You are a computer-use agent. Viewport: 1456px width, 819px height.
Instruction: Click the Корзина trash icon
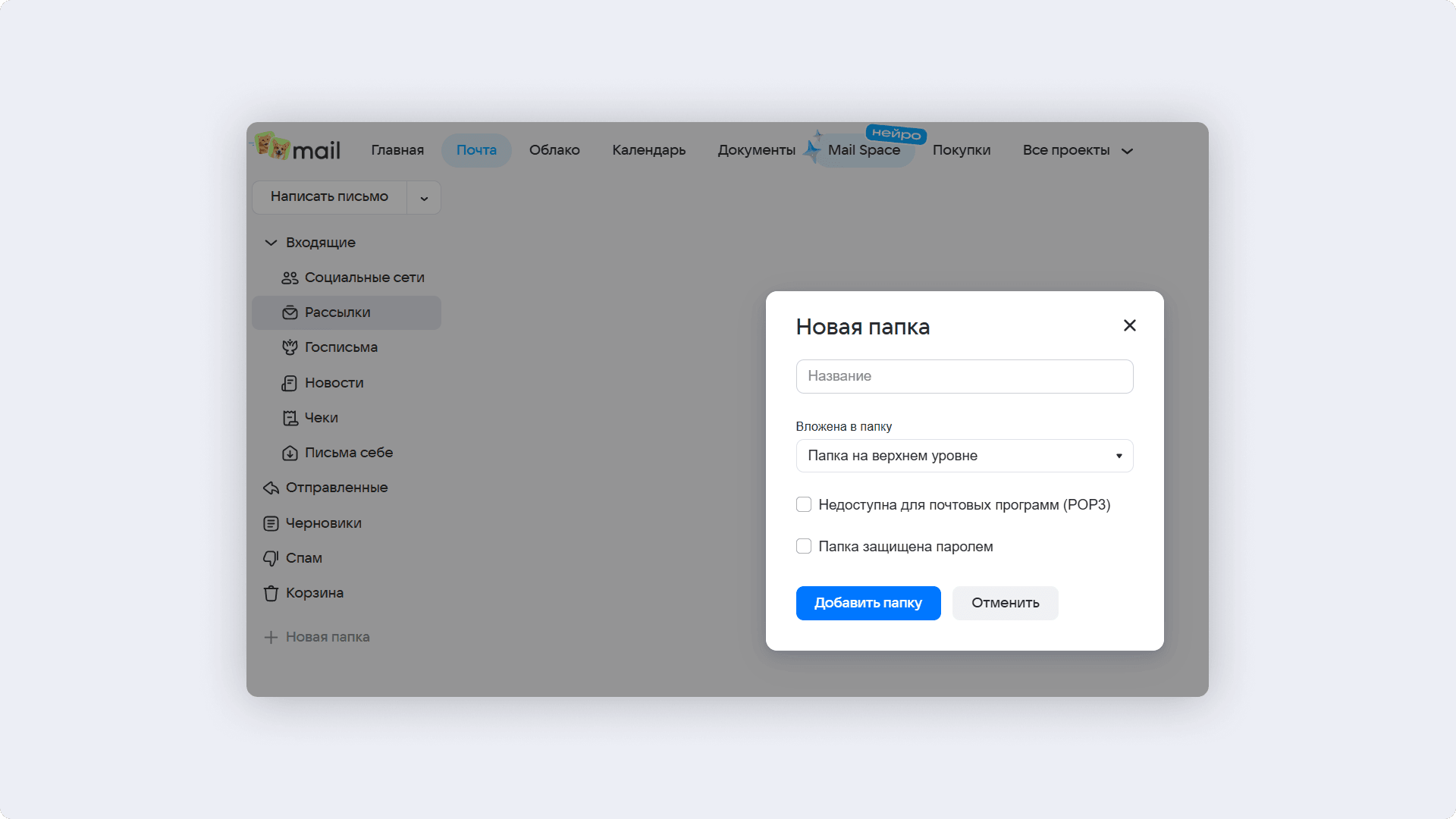[x=271, y=593]
